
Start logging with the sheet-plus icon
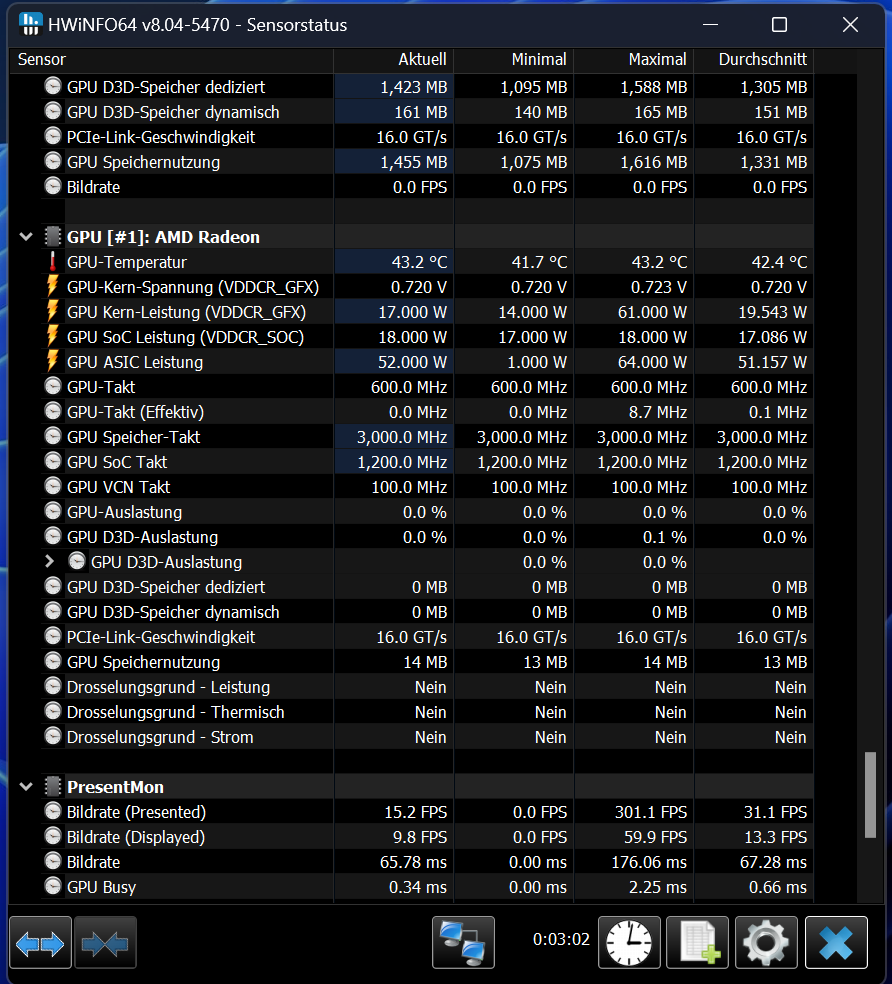pos(697,943)
